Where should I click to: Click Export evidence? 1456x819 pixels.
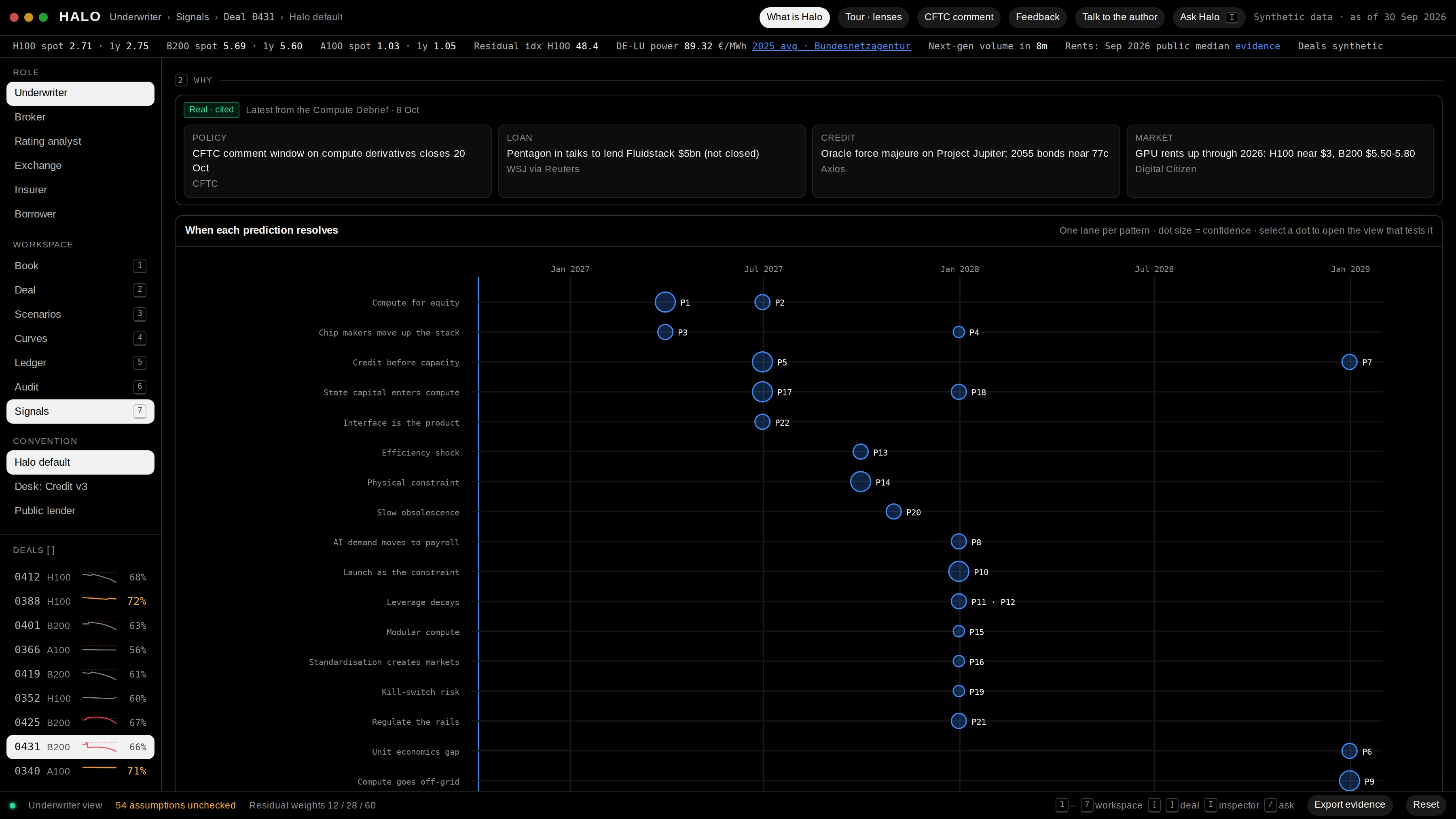point(1350,804)
